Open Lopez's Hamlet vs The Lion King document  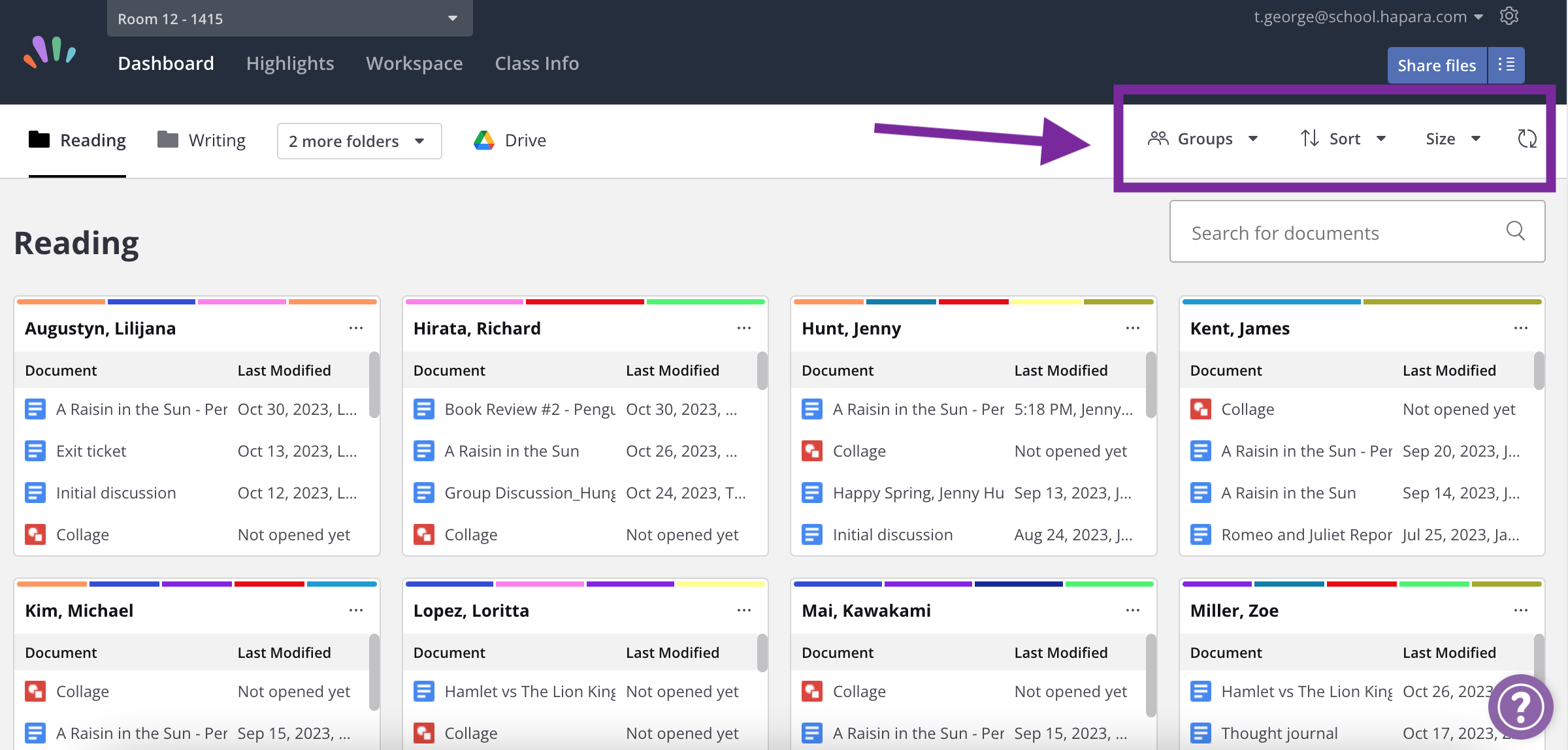pyautogui.click(x=530, y=691)
